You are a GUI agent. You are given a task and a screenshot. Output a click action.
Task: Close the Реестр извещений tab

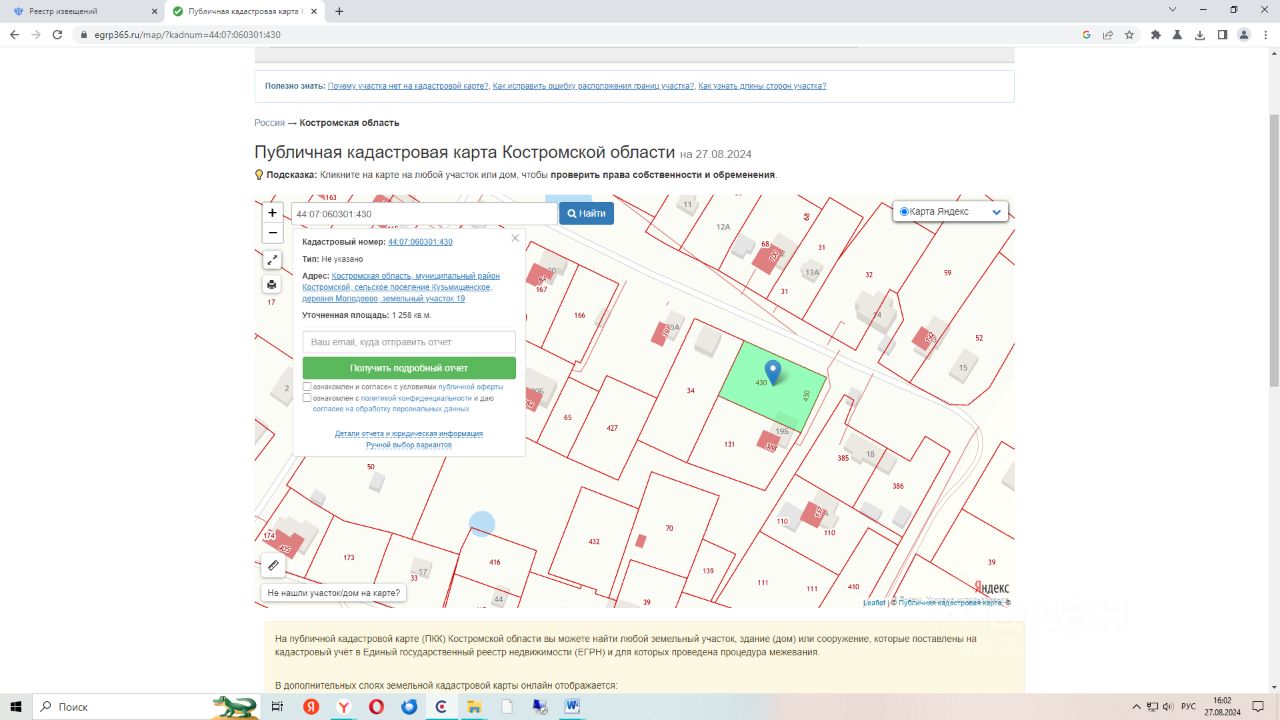pyautogui.click(x=152, y=11)
